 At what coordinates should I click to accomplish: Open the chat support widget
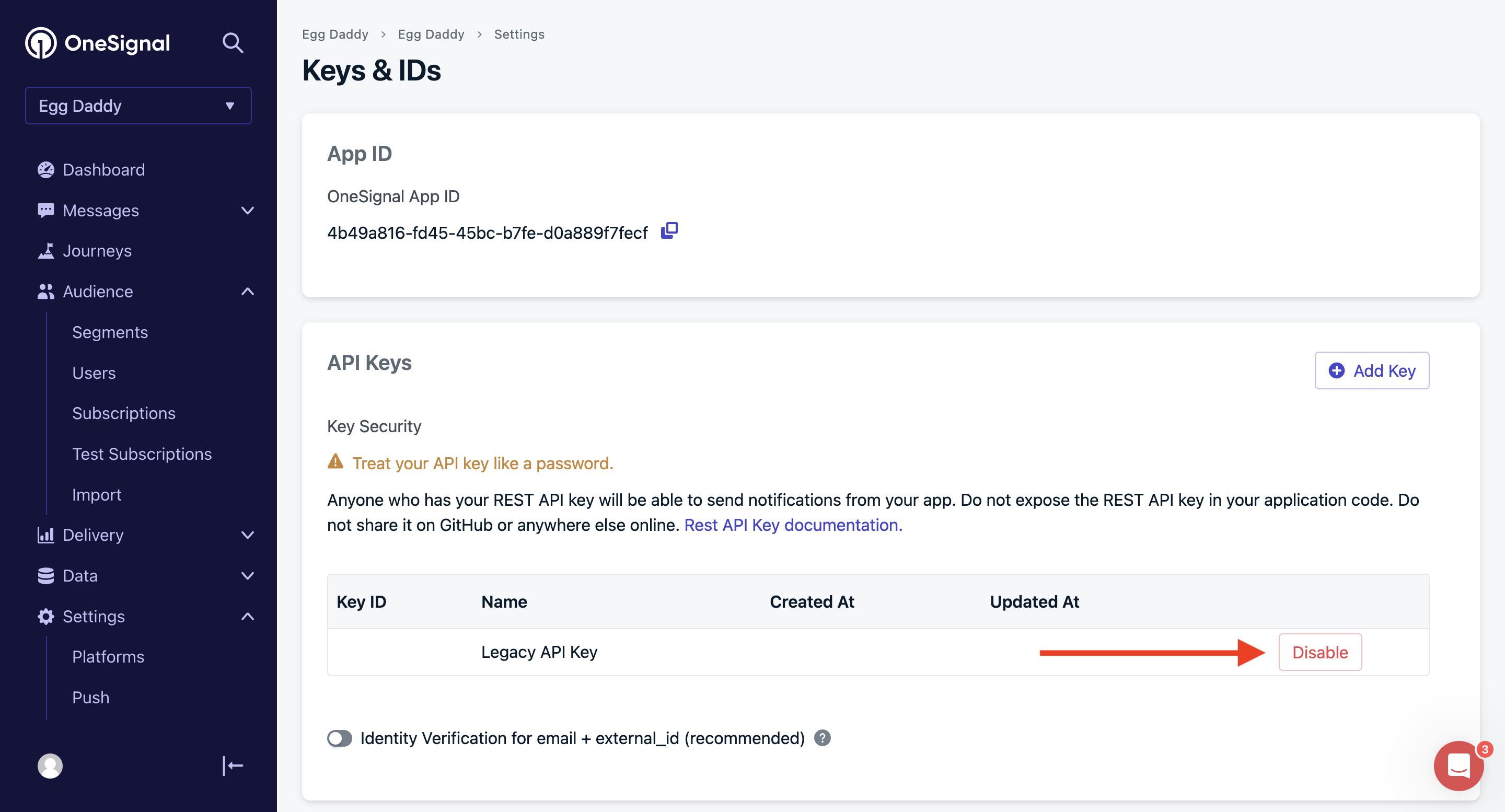pos(1459,766)
